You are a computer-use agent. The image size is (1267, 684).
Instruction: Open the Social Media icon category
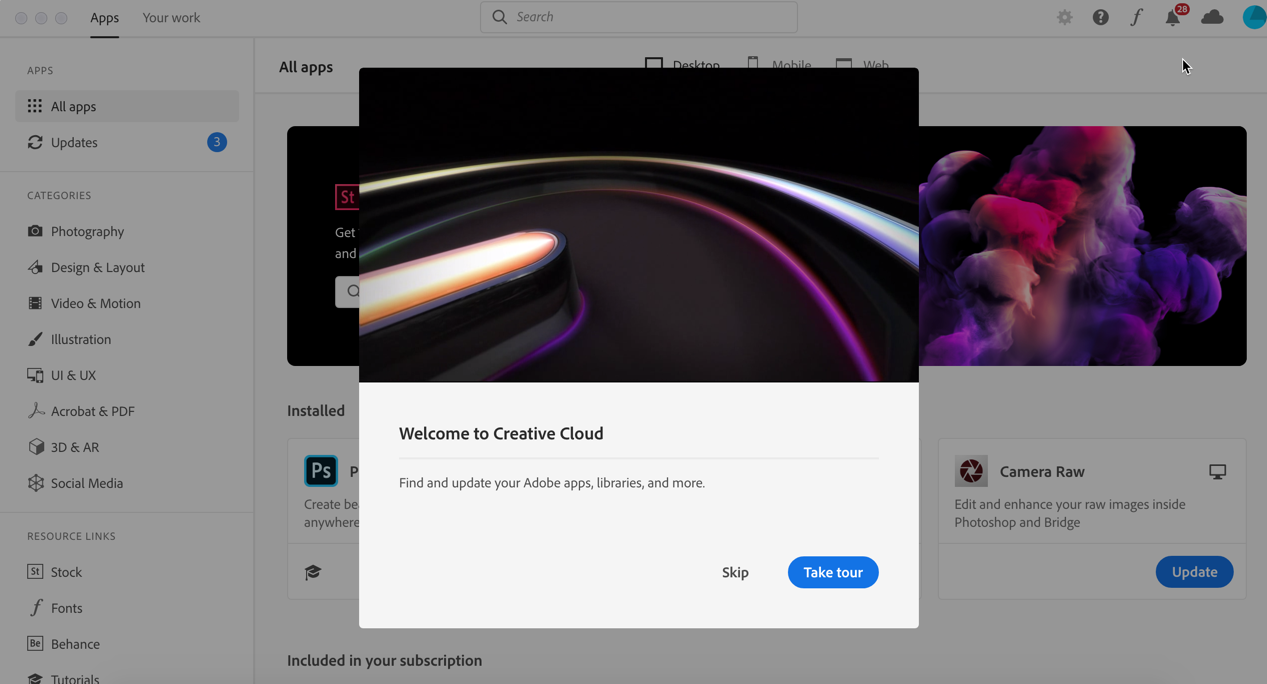click(35, 483)
